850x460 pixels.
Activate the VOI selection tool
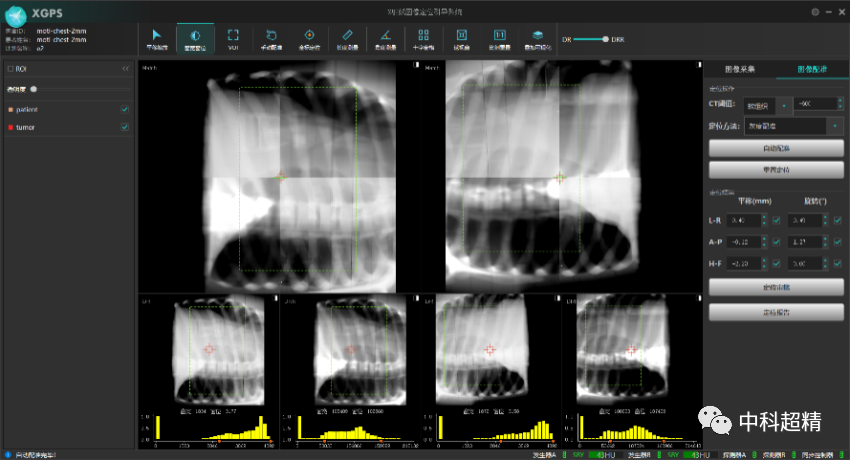233,37
